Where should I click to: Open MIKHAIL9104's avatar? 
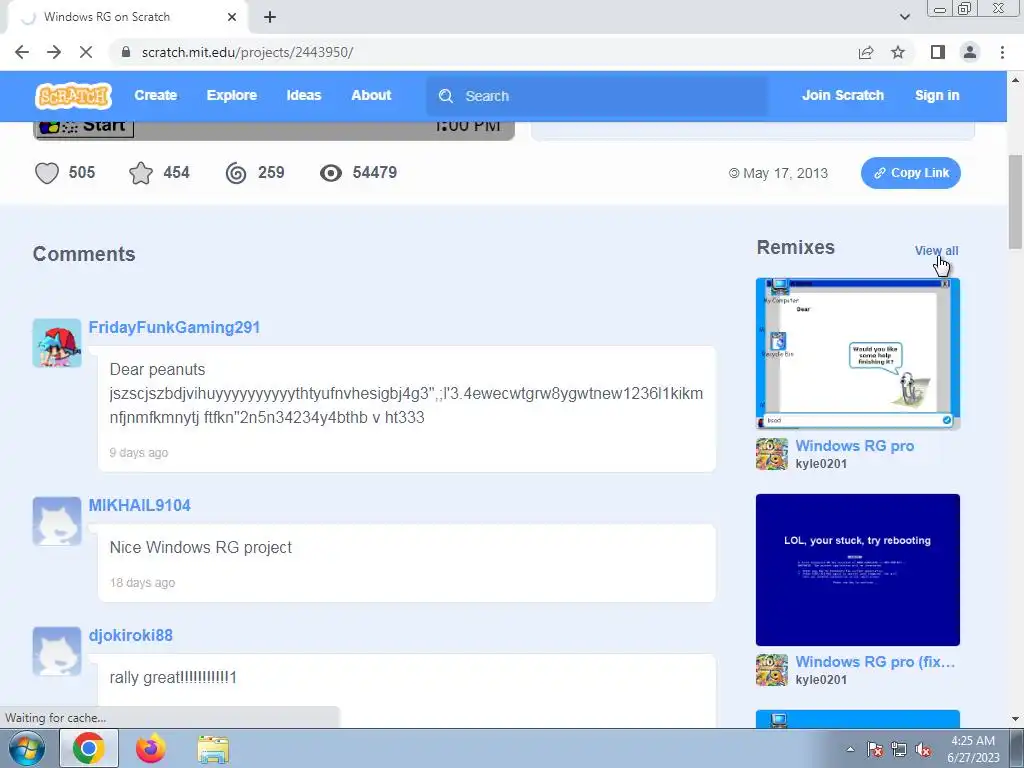click(57, 521)
